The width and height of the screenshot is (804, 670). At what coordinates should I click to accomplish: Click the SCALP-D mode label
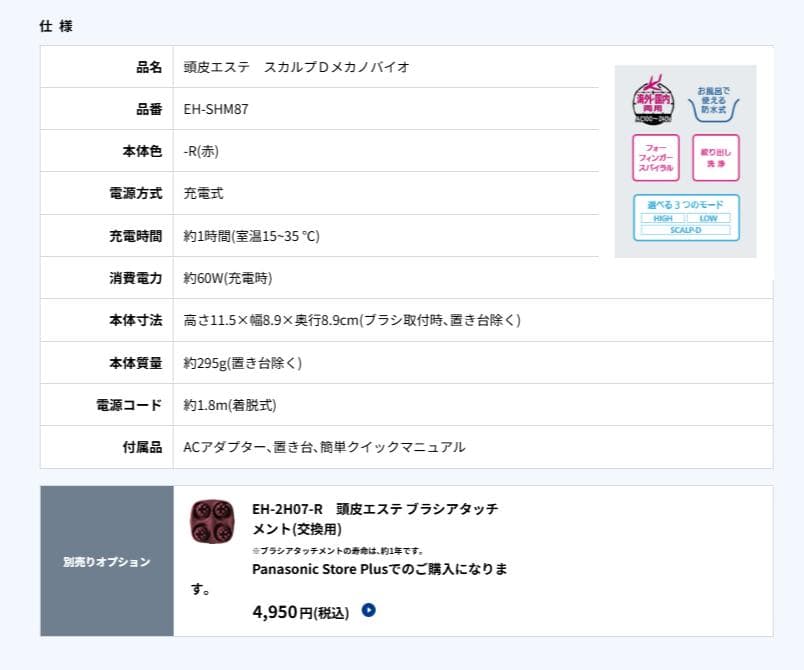(x=686, y=231)
